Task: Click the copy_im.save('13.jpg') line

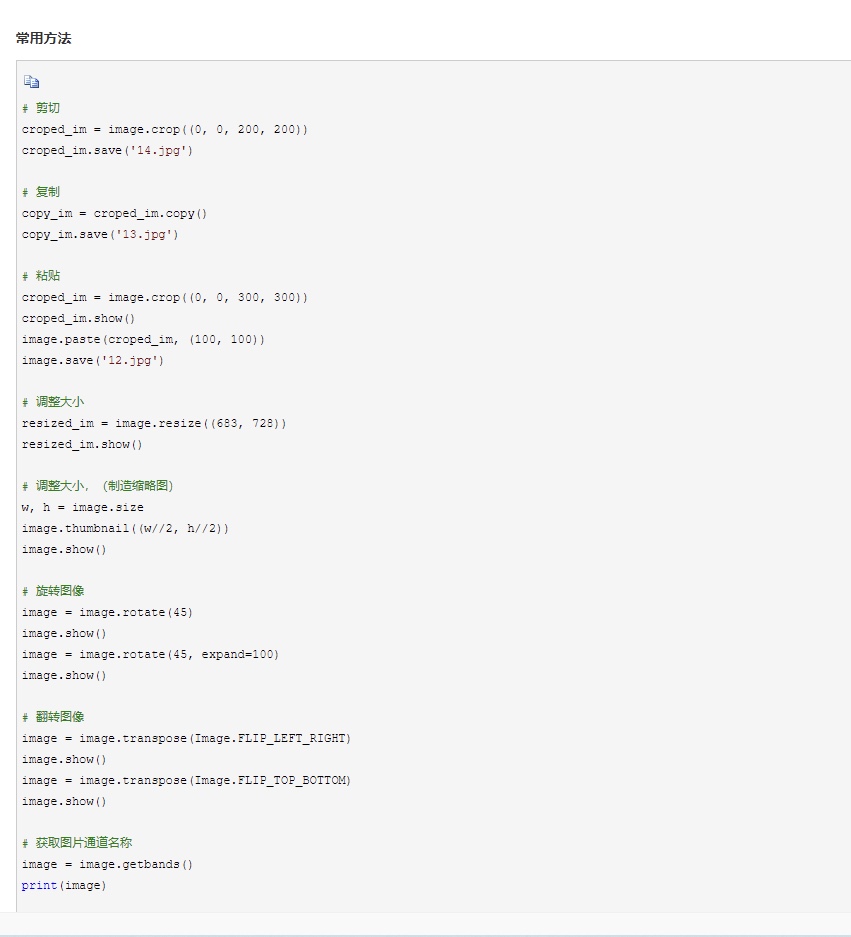Action: point(100,234)
